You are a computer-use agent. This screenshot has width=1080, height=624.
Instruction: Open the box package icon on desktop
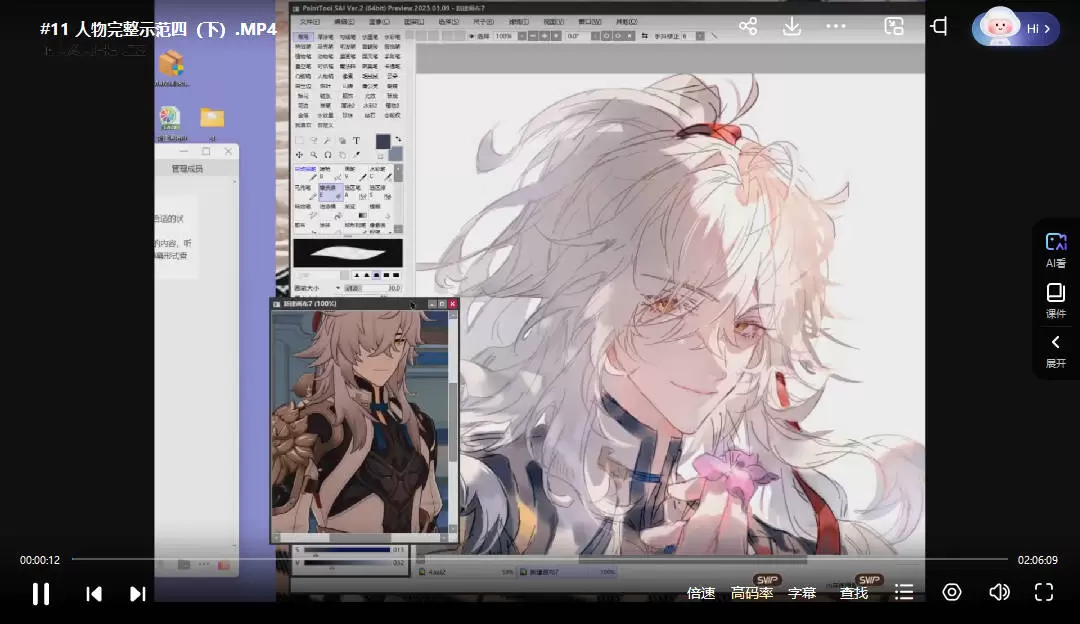tap(171, 63)
